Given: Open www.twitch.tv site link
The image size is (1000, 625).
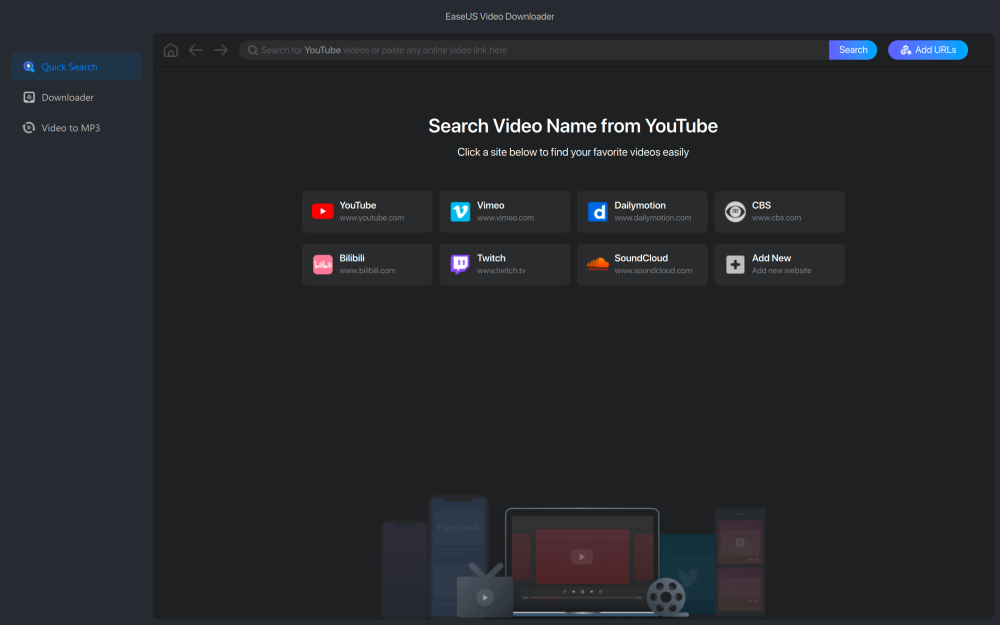Looking at the screenshot, I should click(501, 271).
